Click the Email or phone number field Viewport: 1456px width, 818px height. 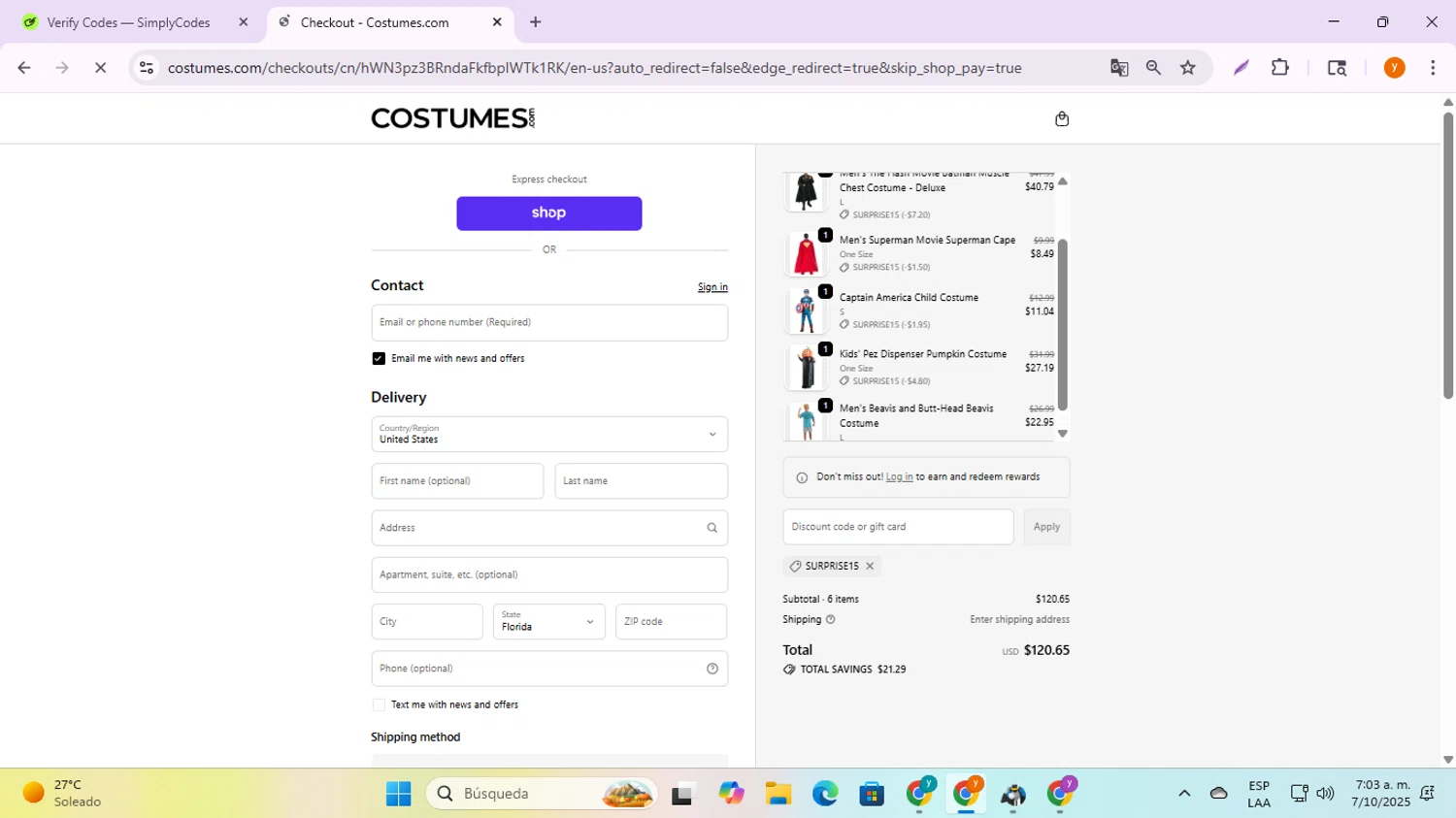549,323
